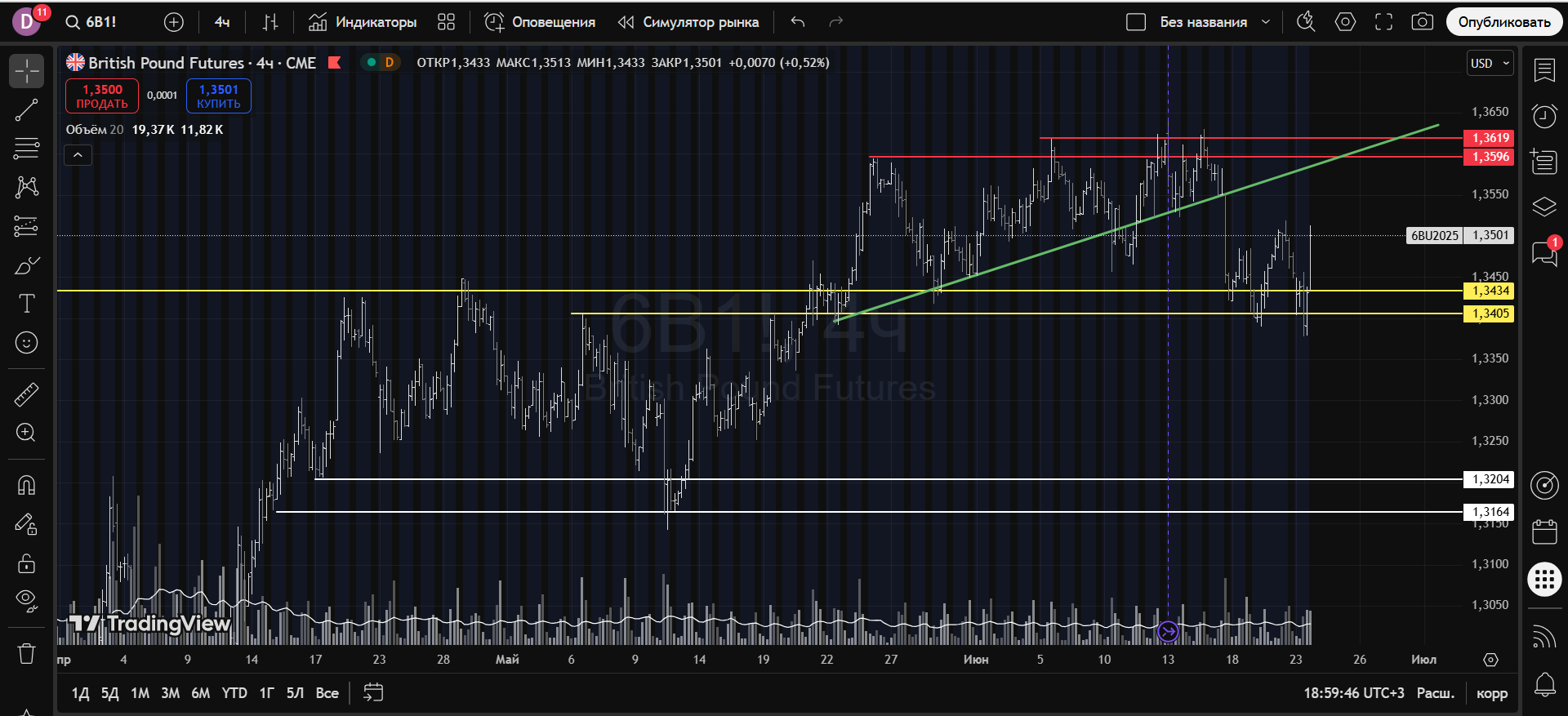The image size is (1568, 716).
Task: Select the text annotation tool
Action: (26, 304)
